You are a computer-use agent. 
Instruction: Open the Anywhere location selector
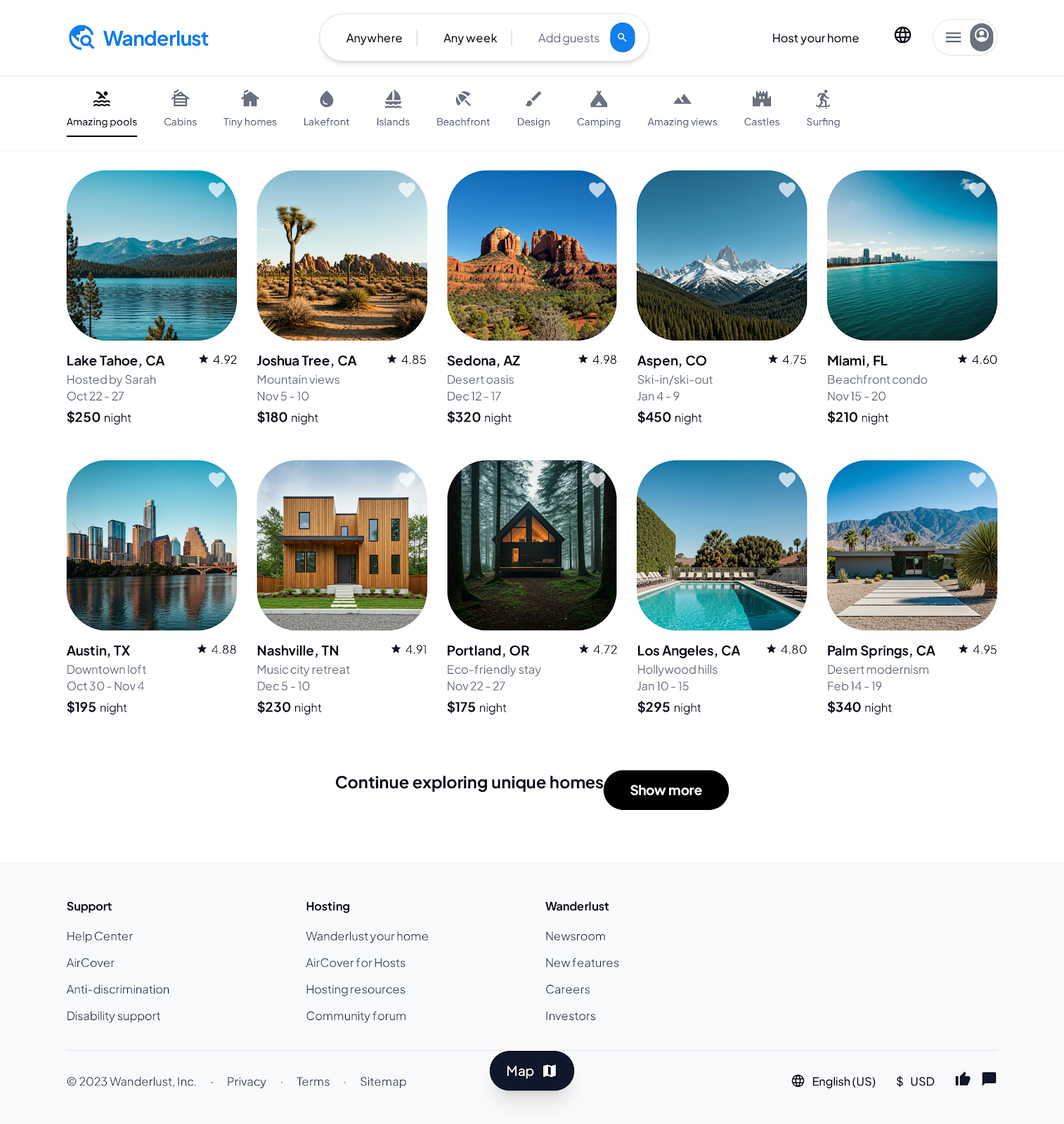[374, 38]
